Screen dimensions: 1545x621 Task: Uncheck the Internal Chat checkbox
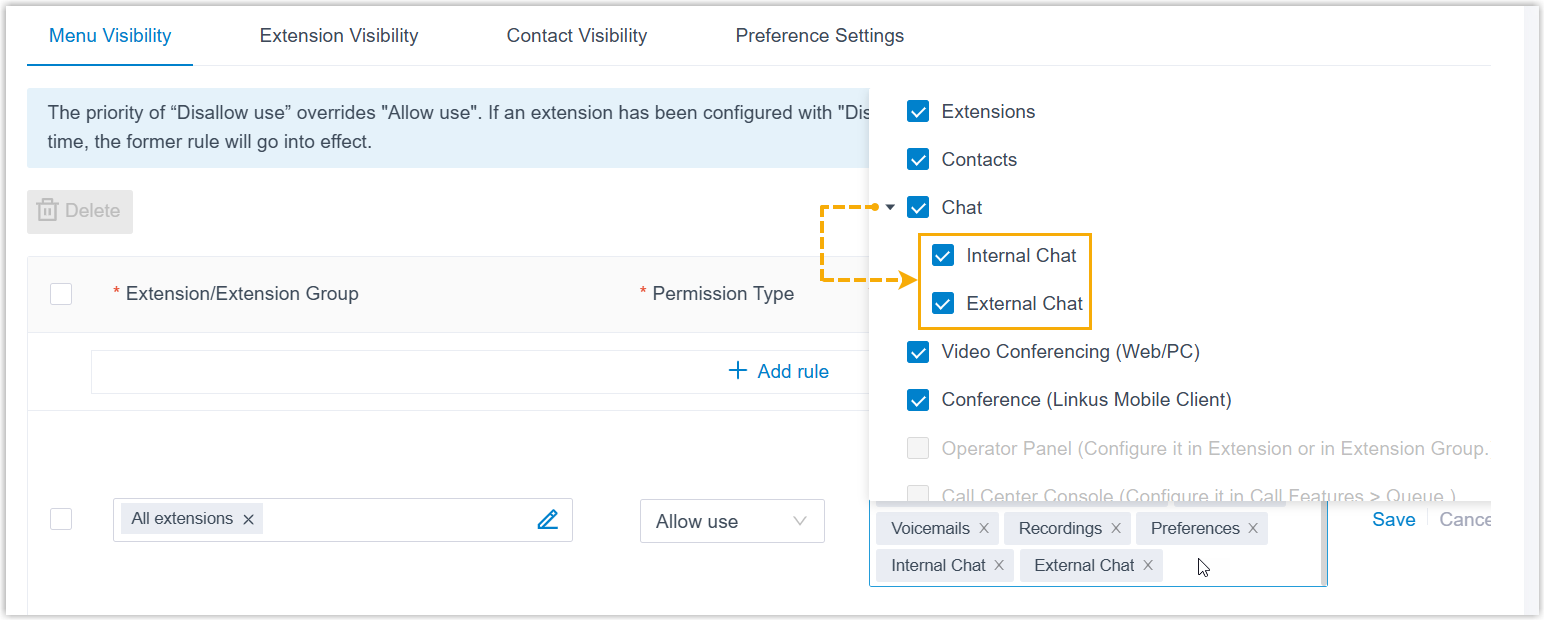[943, 256]
